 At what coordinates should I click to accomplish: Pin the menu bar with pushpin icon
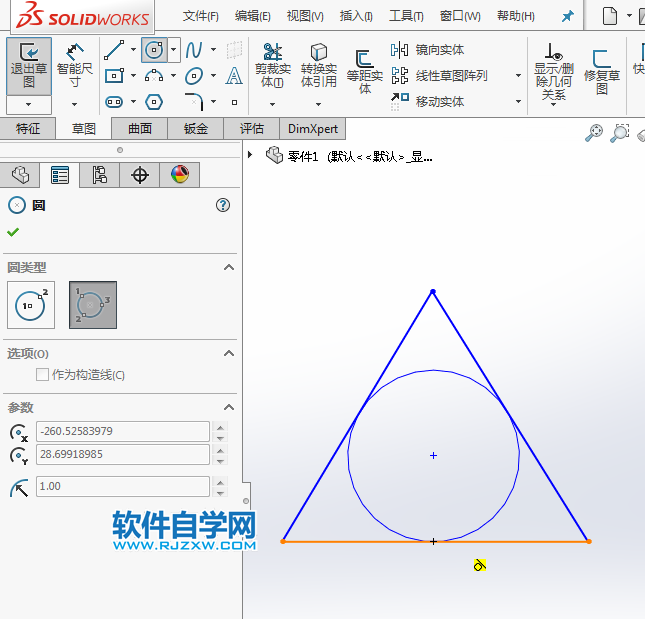point(568,16)
